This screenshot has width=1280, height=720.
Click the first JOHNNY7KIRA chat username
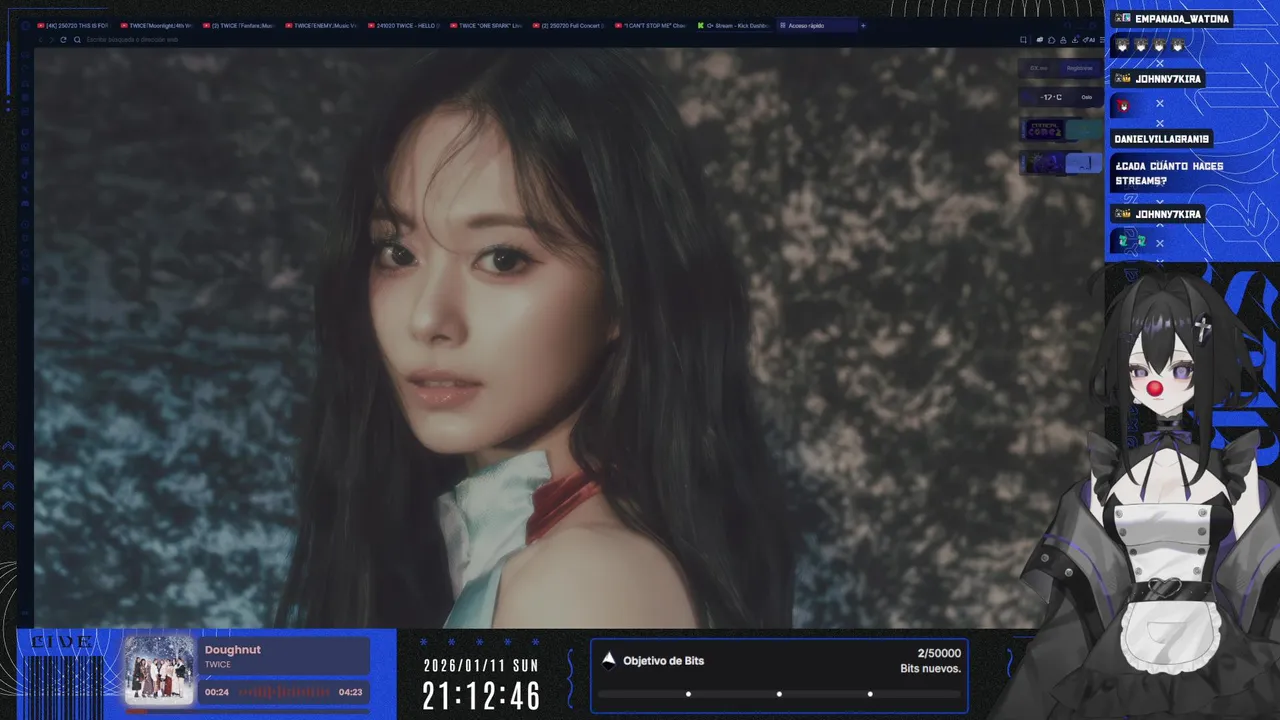(x=1168, y=79)
